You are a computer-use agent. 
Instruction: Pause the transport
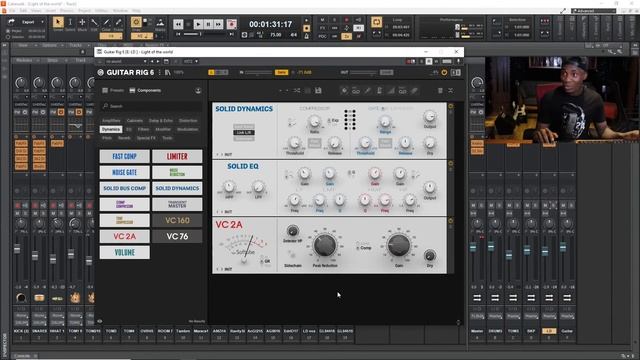tap(209, 24)
